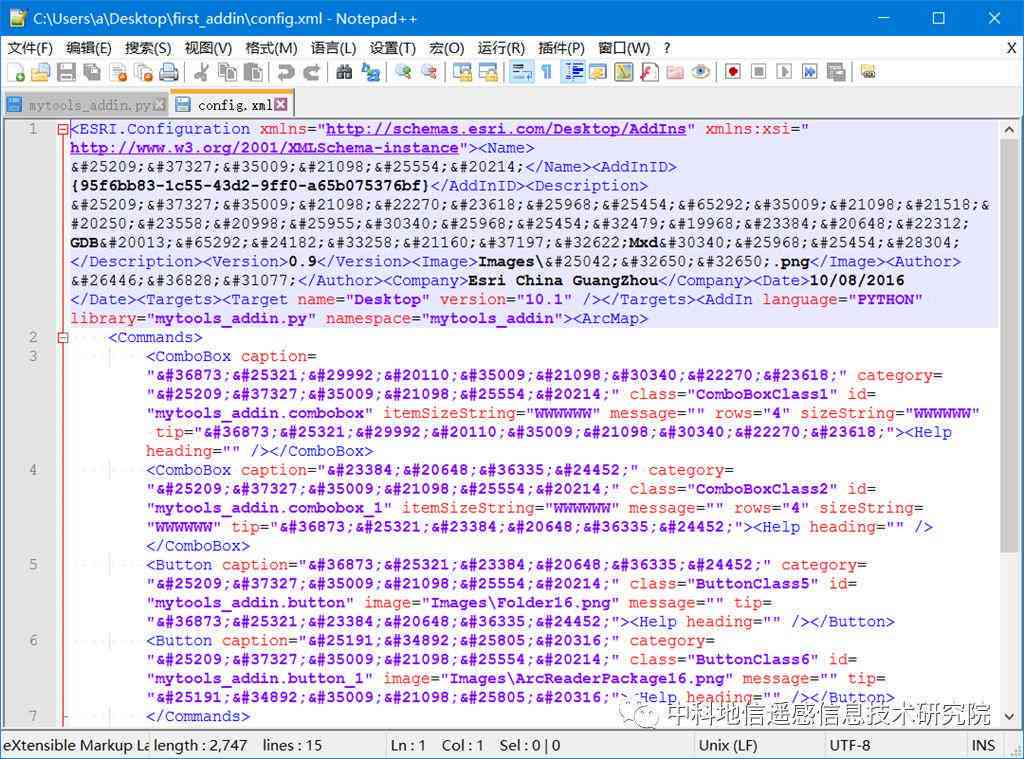The height and width of the screenshot is (759, 1024).
Task: Zoom in on the editor text
Action: point(404,72)
